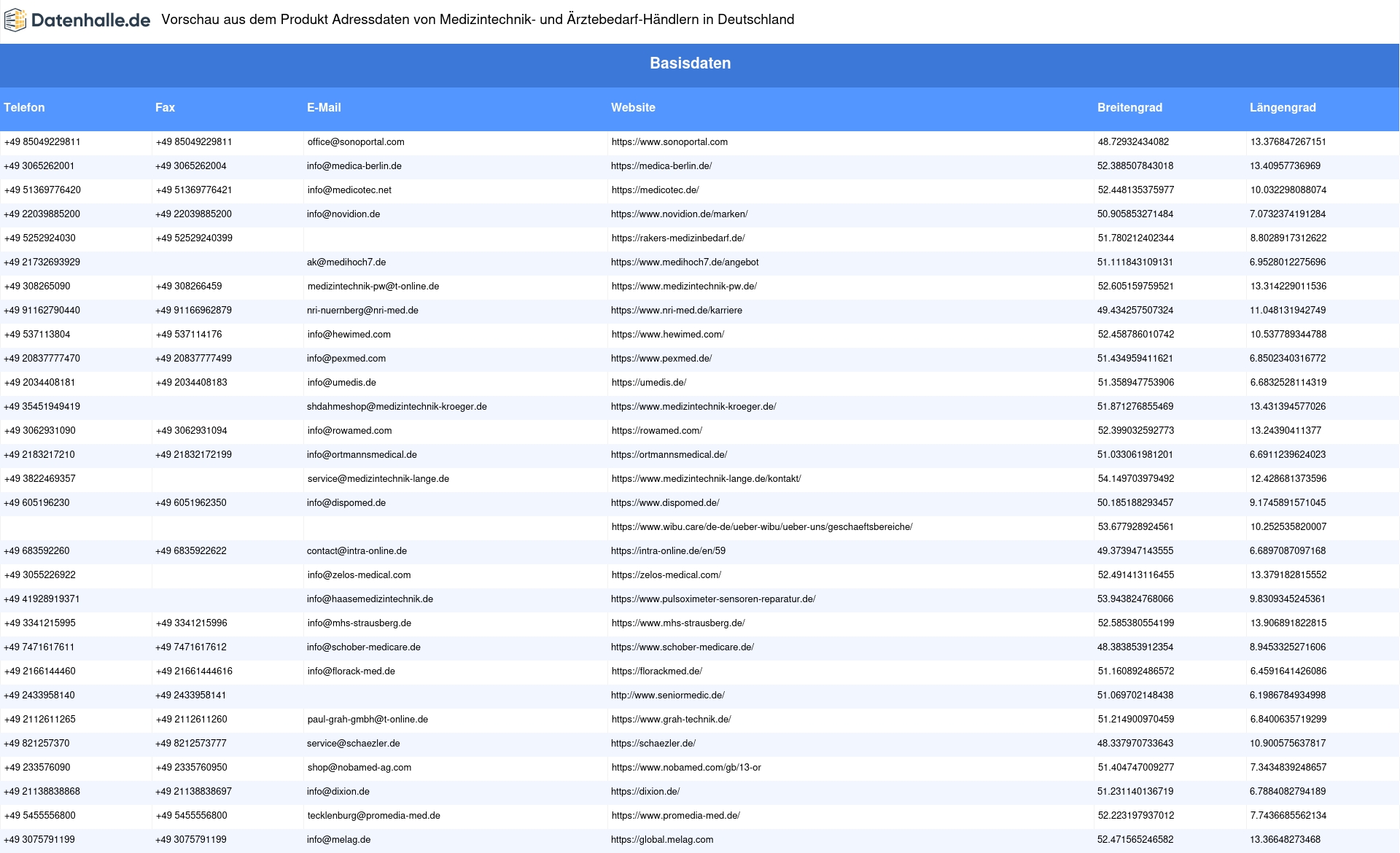
Task: Click the Datenhalle.de logo icon
Action: click(15, 20)
